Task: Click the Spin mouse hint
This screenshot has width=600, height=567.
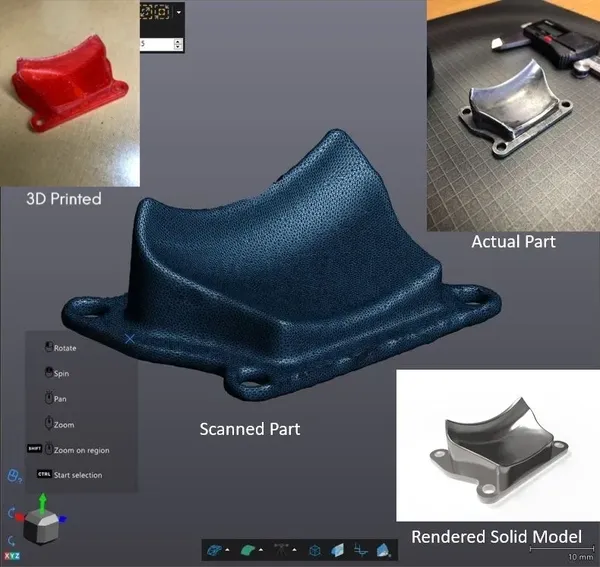Action: [57, 373]
